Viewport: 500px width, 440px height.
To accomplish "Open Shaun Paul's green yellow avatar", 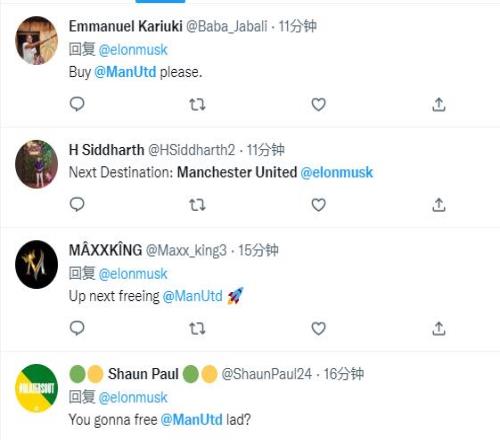I will click(36, 388).
